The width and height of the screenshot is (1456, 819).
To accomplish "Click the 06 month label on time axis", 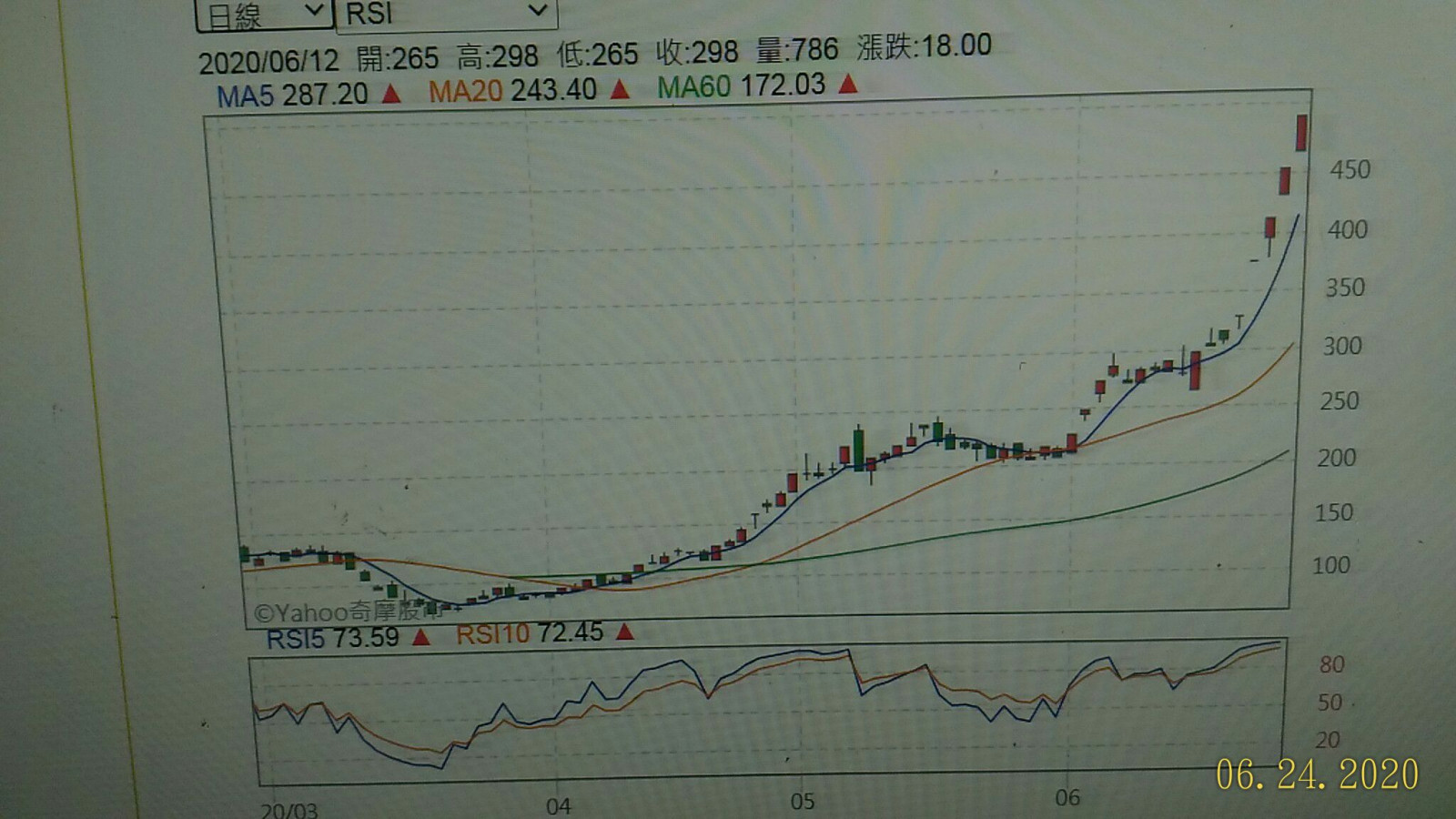I will 1067,798.
